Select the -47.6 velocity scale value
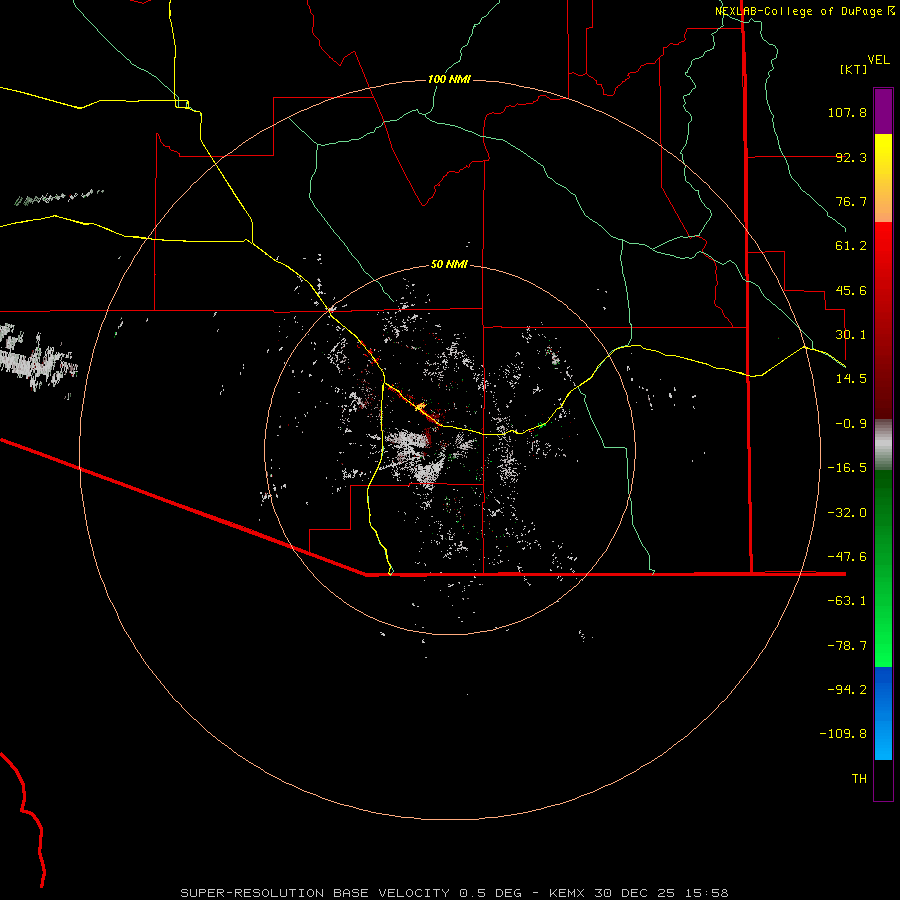This screenshot has width=900, height=900. coord(847,557)
